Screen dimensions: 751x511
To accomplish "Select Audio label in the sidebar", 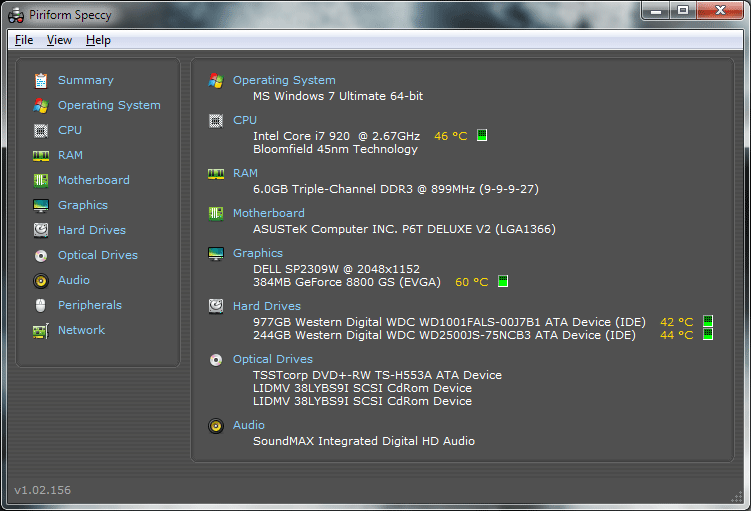I will pos(74,280).
